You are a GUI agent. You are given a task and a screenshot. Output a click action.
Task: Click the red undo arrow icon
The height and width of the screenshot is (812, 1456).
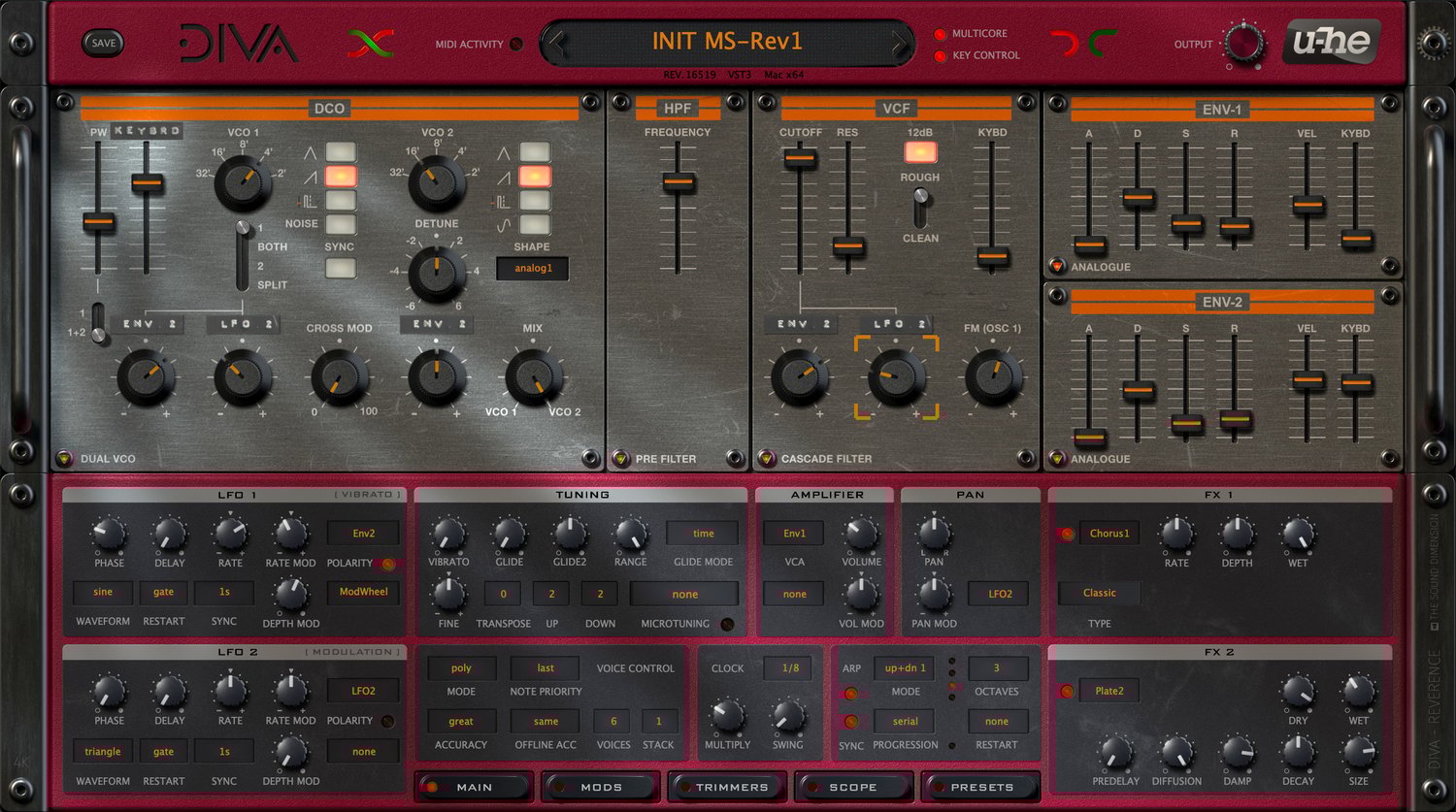click(1066, 44)
